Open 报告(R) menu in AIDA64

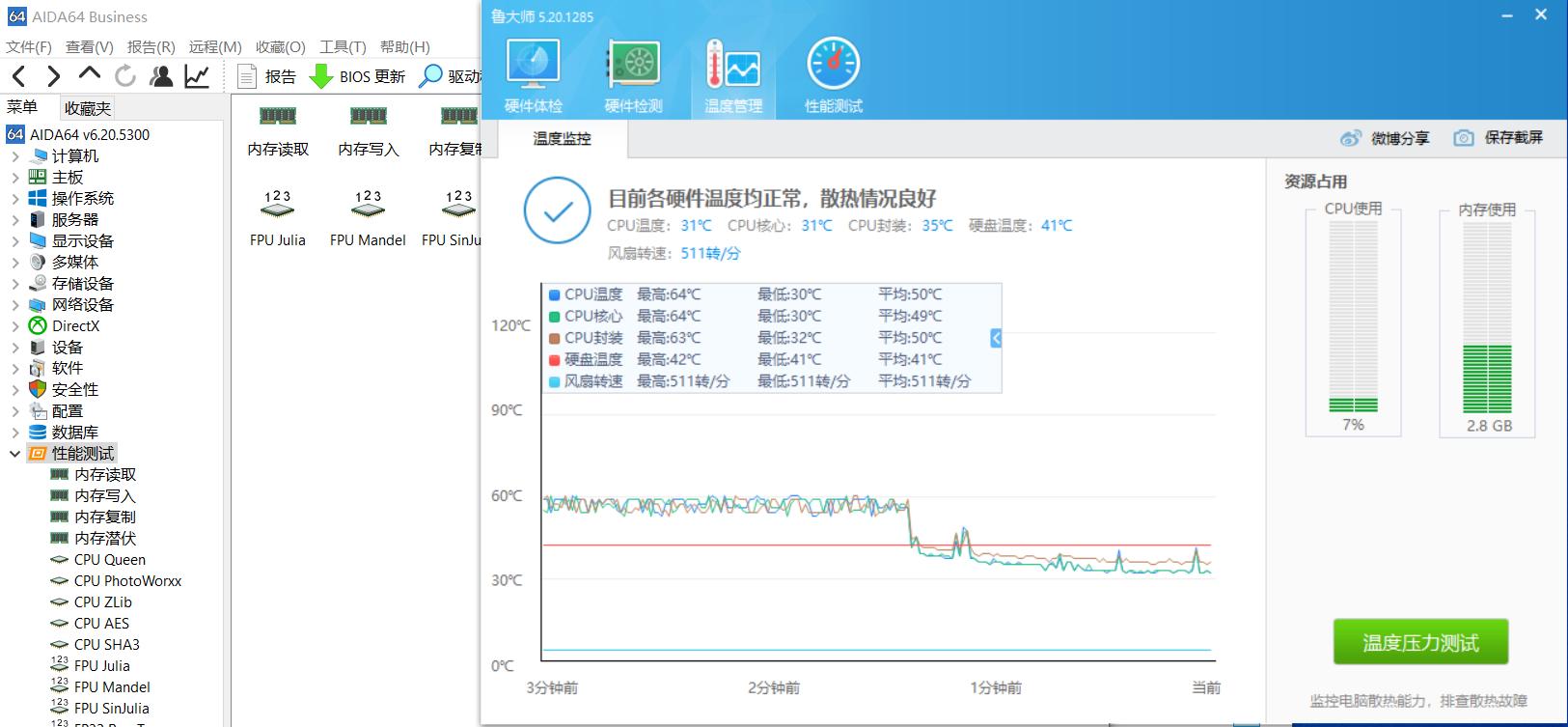click(151, 46)
